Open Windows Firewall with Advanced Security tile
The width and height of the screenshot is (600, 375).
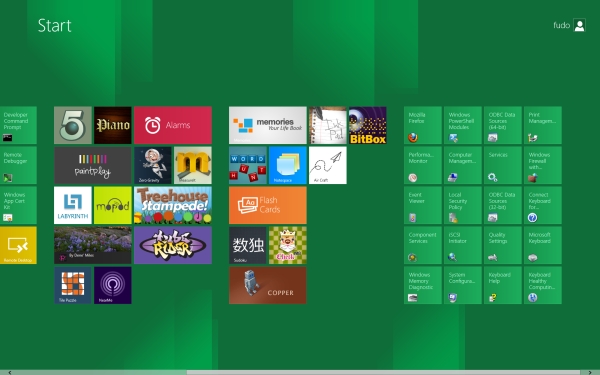coord(543,165)
